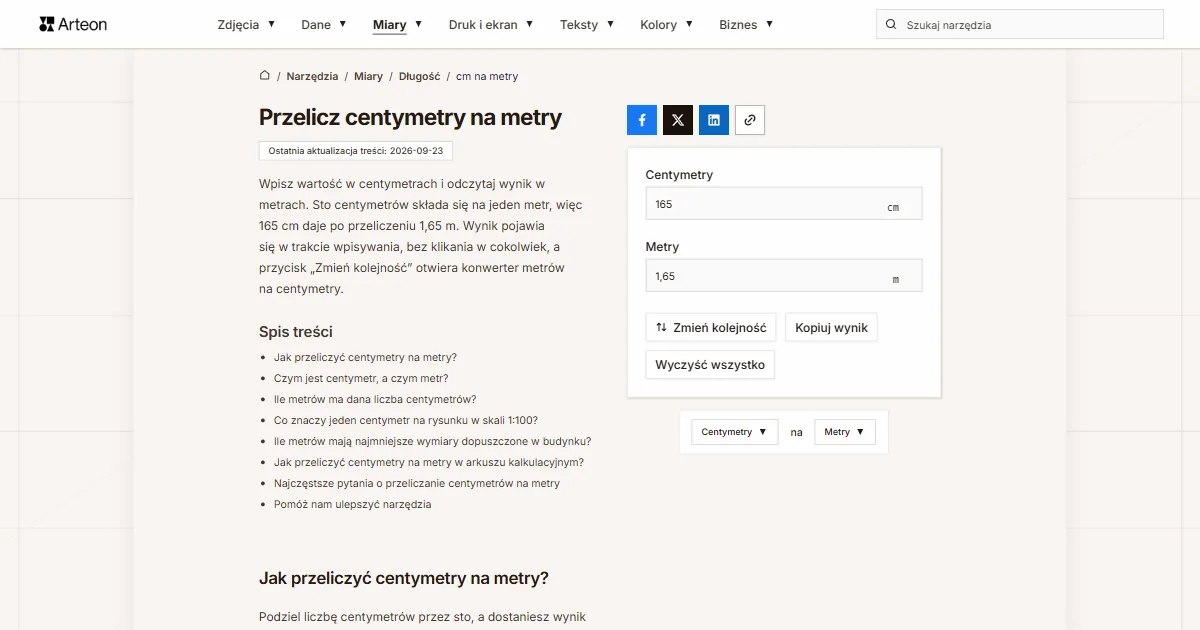Focus the Metry result field
The image size is (1200, 630).
tap(784, 276)
